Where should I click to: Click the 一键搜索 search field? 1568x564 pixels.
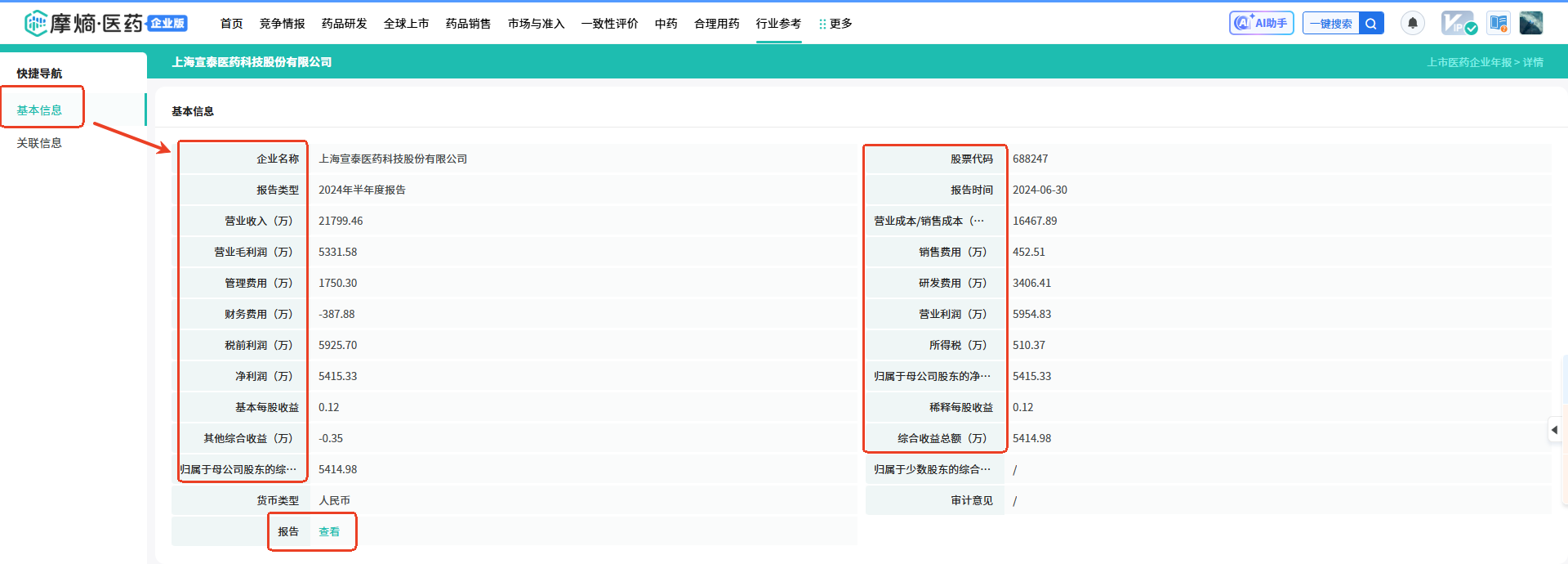tap(1331, 23)
